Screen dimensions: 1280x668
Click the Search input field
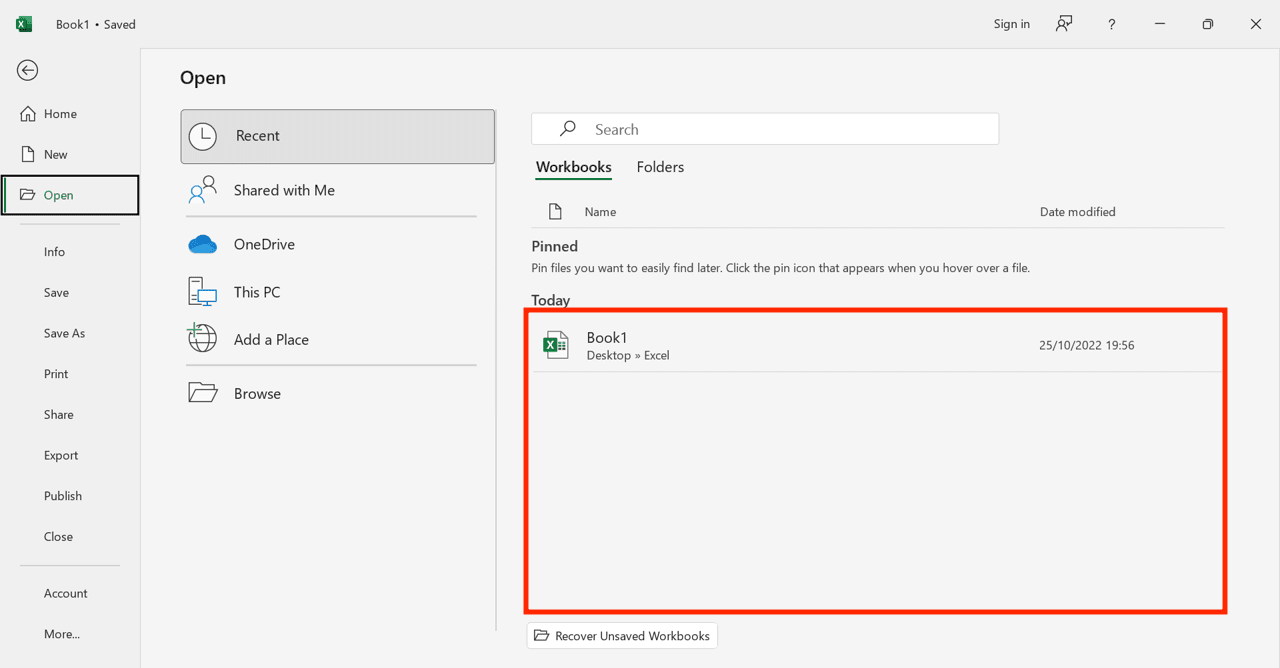(x=765, y=129)
